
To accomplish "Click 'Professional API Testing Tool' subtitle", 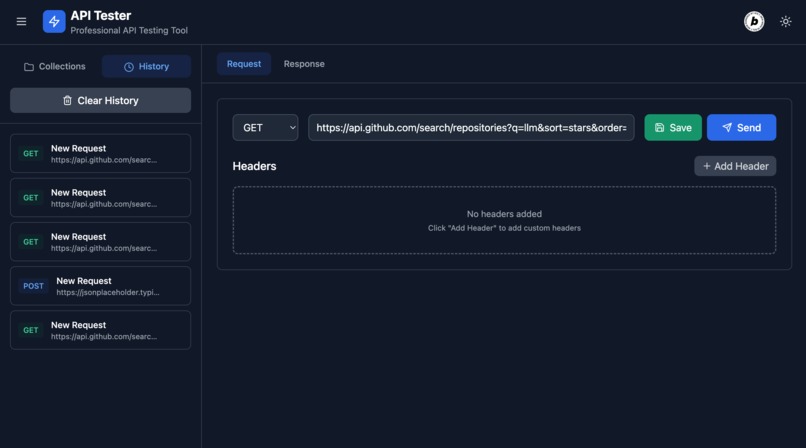I will tap(129, 30).
